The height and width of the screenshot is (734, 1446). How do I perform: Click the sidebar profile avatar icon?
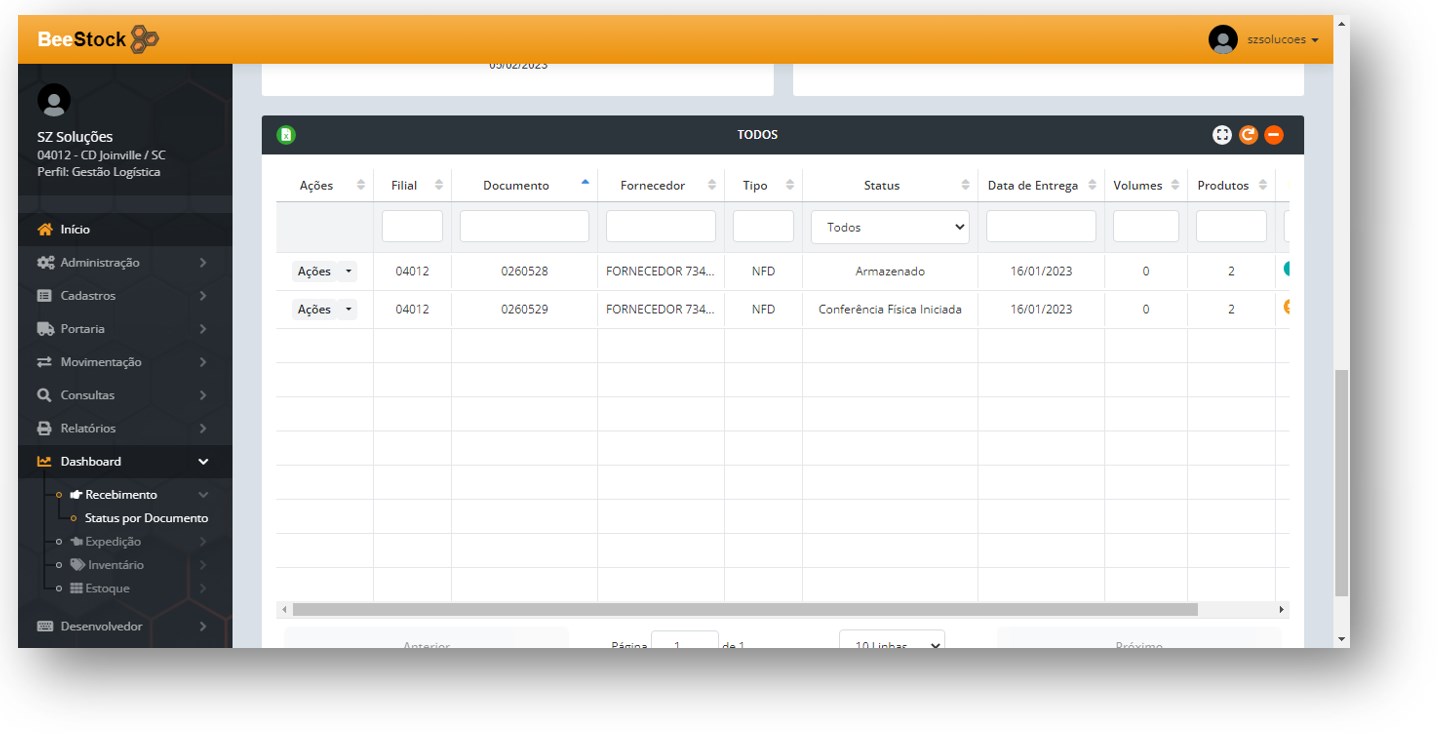pos(53,100)
